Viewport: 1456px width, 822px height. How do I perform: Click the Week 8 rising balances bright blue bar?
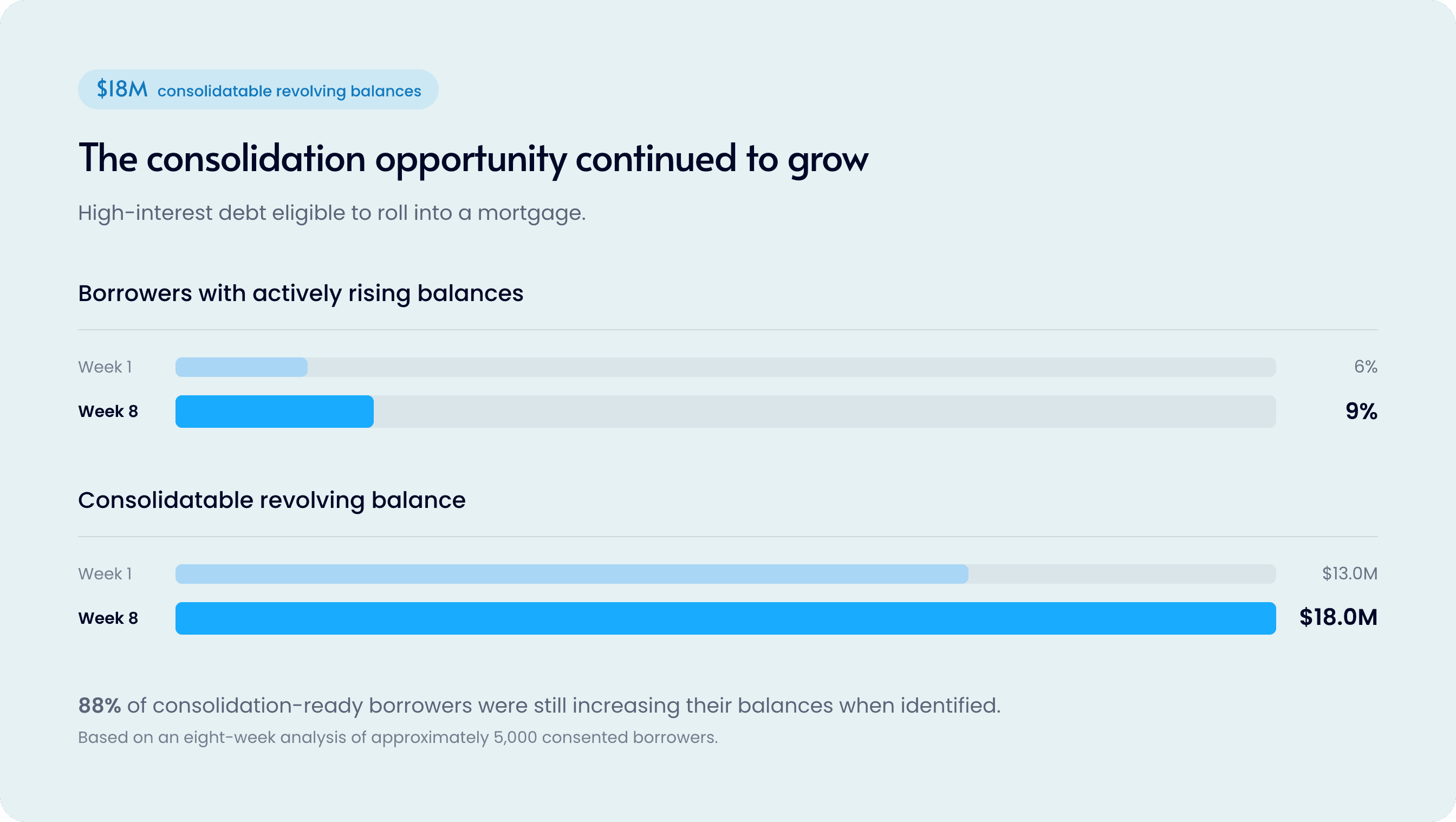tap(274, 412)
